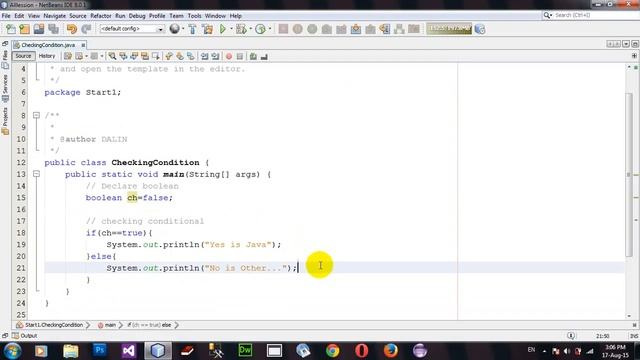
Task: Click the Find Next Occurrence icon
Action: (134, 56)
